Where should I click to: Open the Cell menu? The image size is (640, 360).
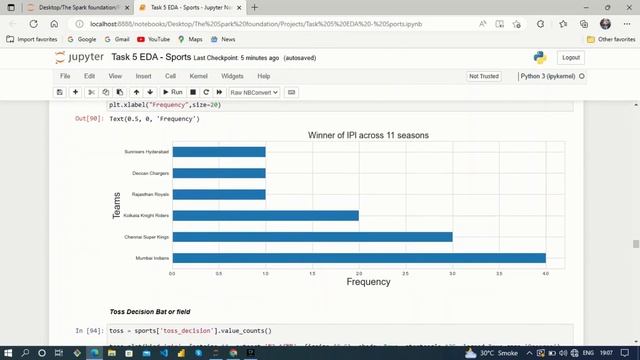170,76
